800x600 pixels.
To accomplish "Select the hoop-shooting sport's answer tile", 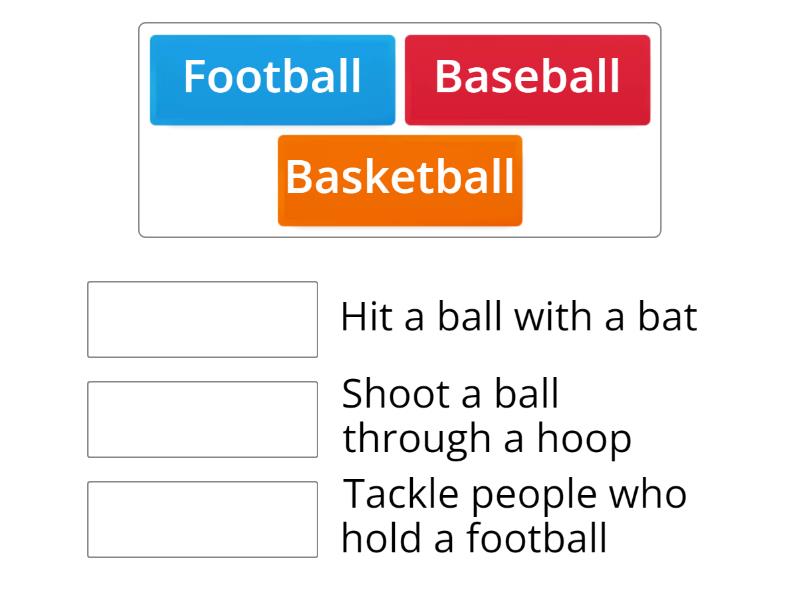I will [x=400, y=180].
